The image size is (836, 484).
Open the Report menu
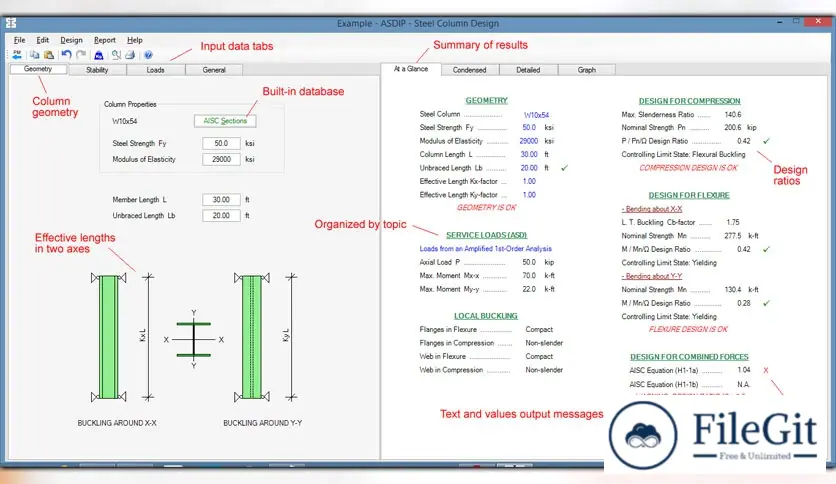click(104, 40)
